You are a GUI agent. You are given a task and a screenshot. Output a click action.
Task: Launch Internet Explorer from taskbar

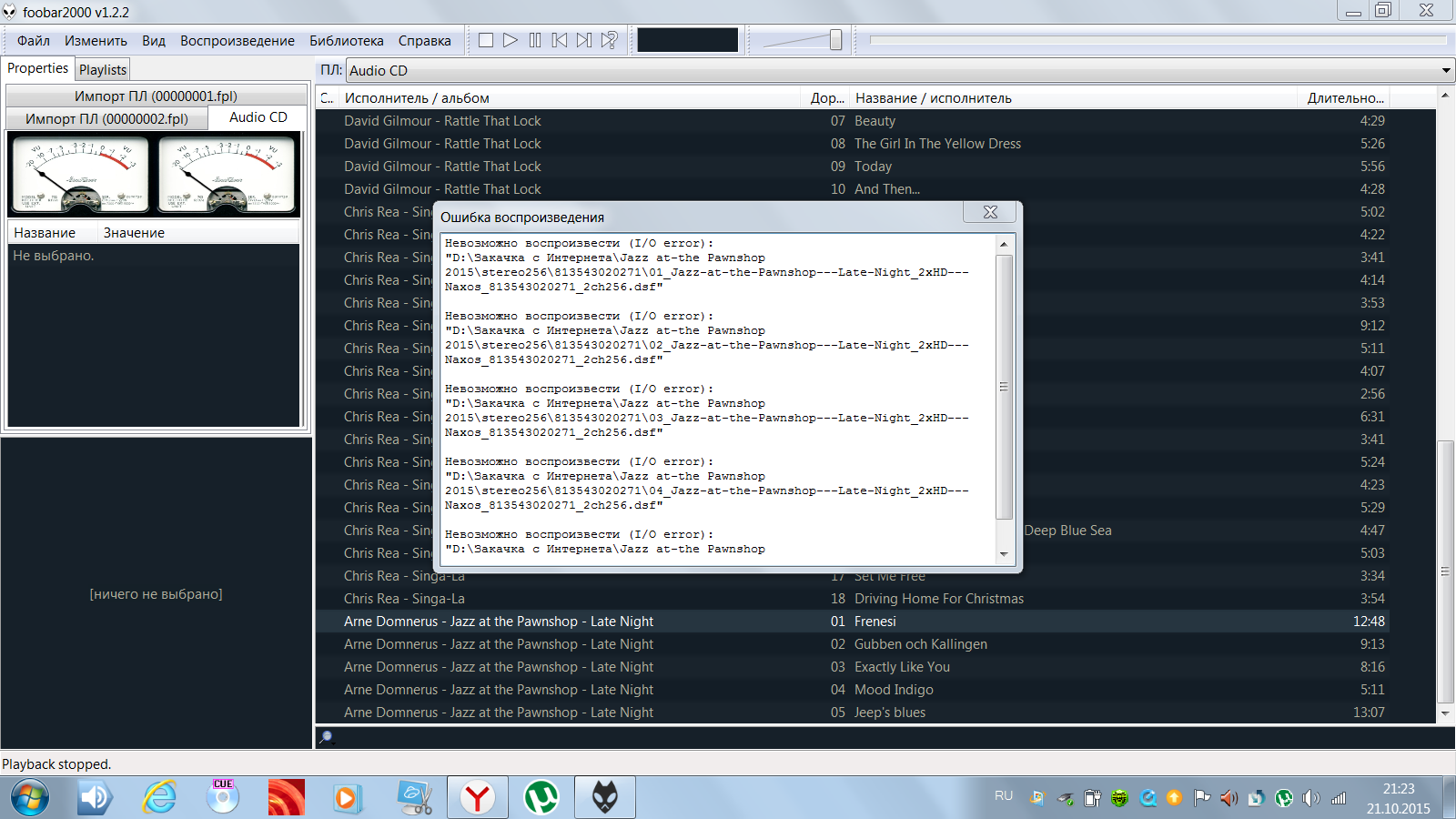[159, 798]
